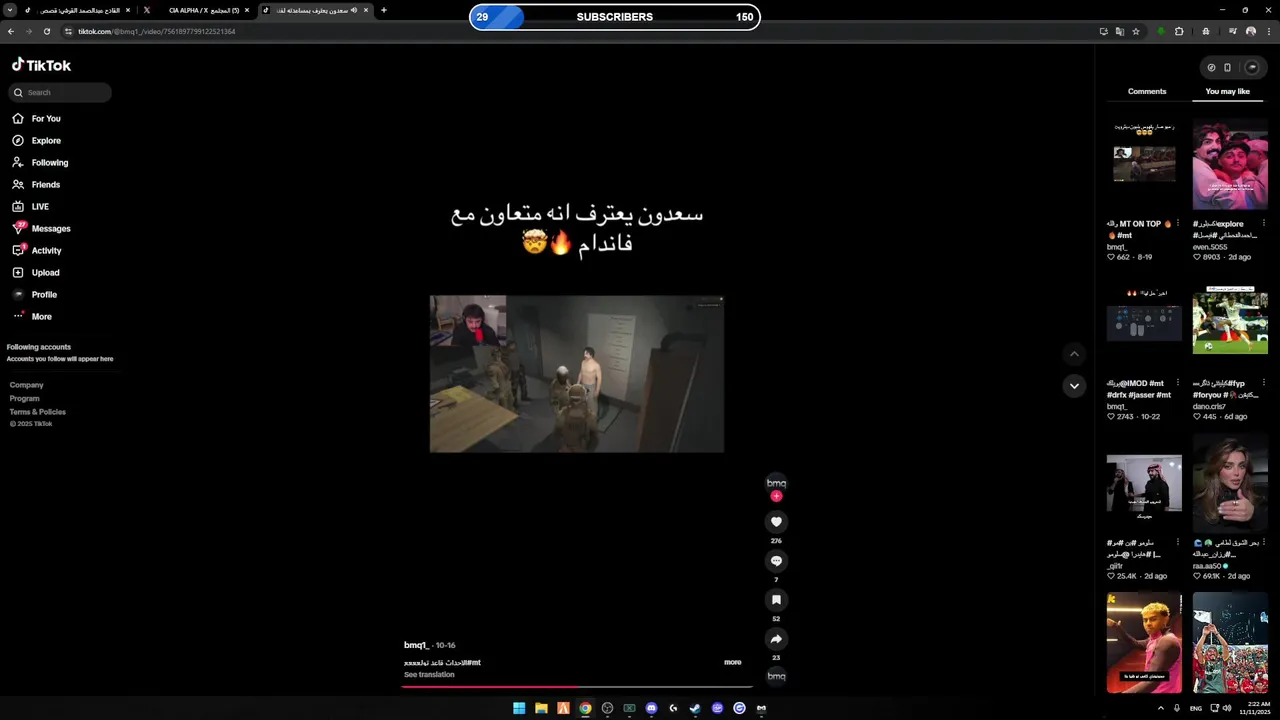Image resolution: width=1280 pixels, height=720 pixels.
Task: Share the video with arrow icon
Action: point(776,639)
